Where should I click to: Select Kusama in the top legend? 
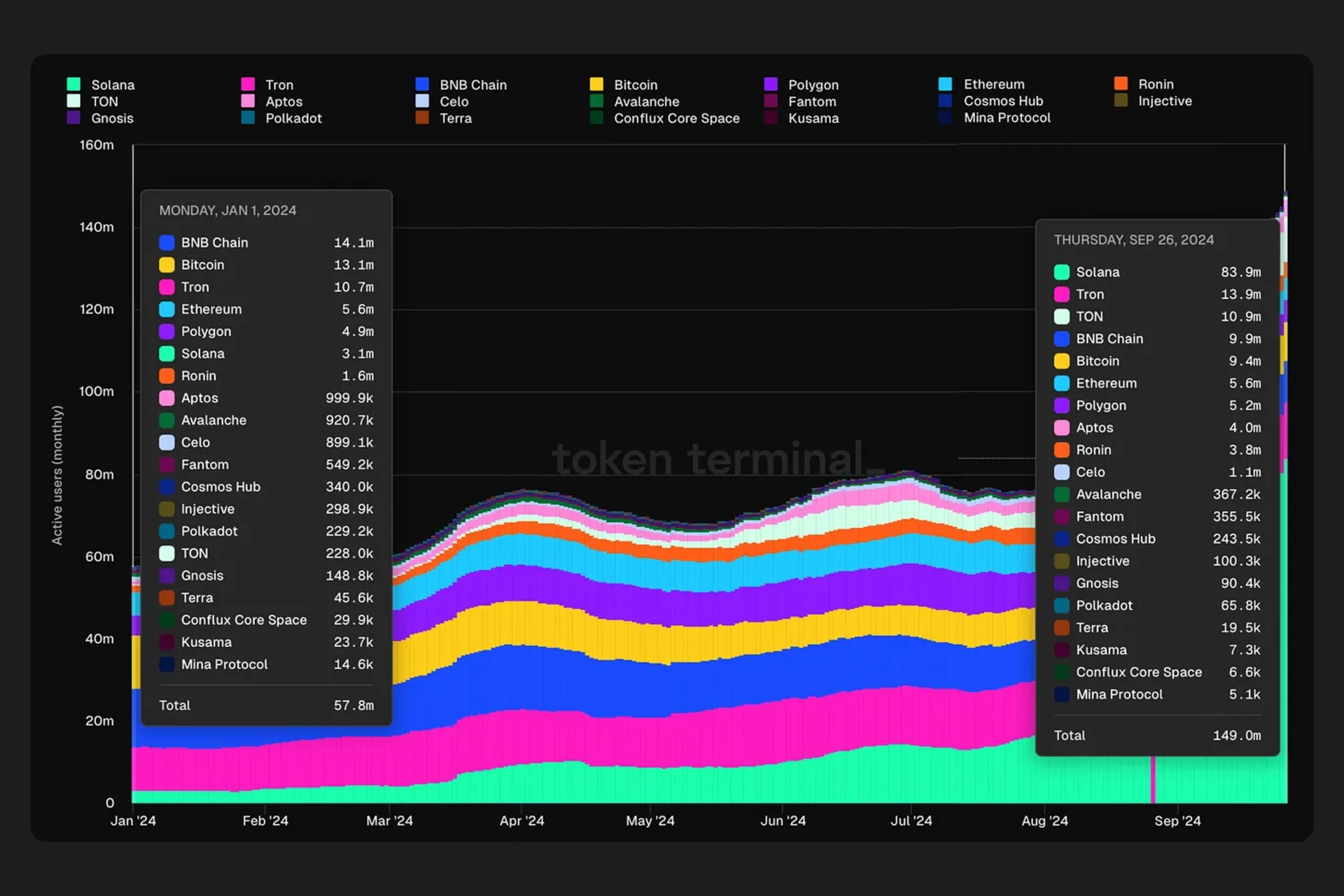coord(801,118)
